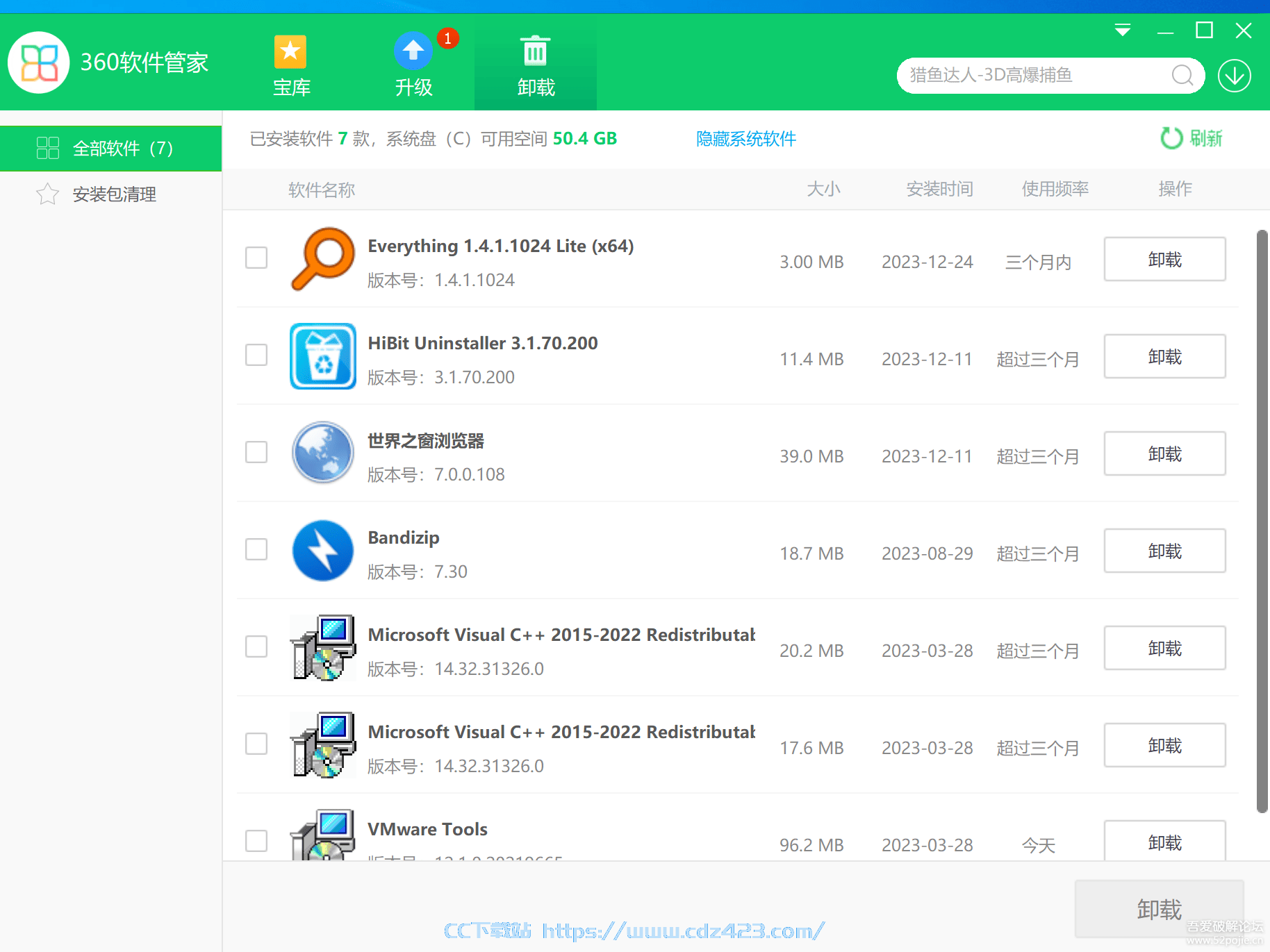
Task: Click the vertical scrollbar of software list
Action: pos(1262,521)
